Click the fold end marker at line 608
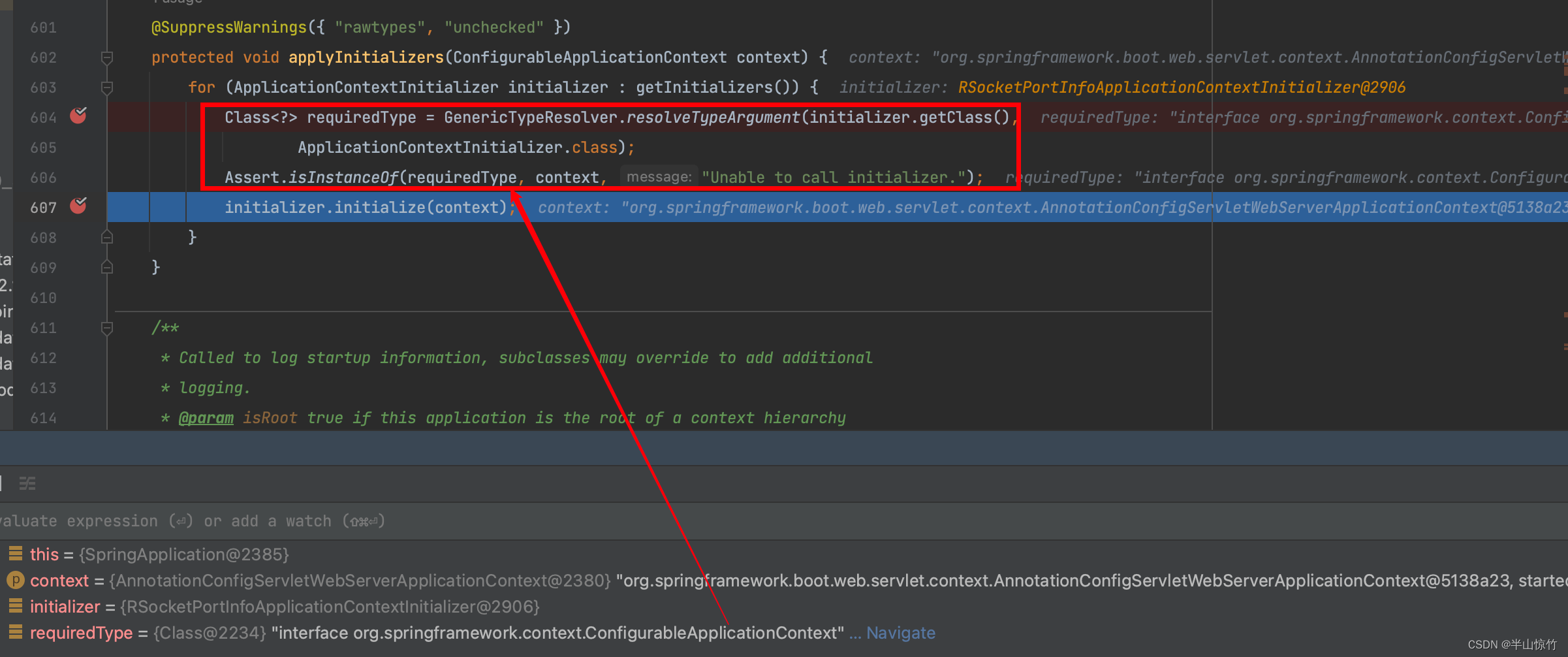The width and height of the screenshot is (1568, 657). (x=107, y=237)
